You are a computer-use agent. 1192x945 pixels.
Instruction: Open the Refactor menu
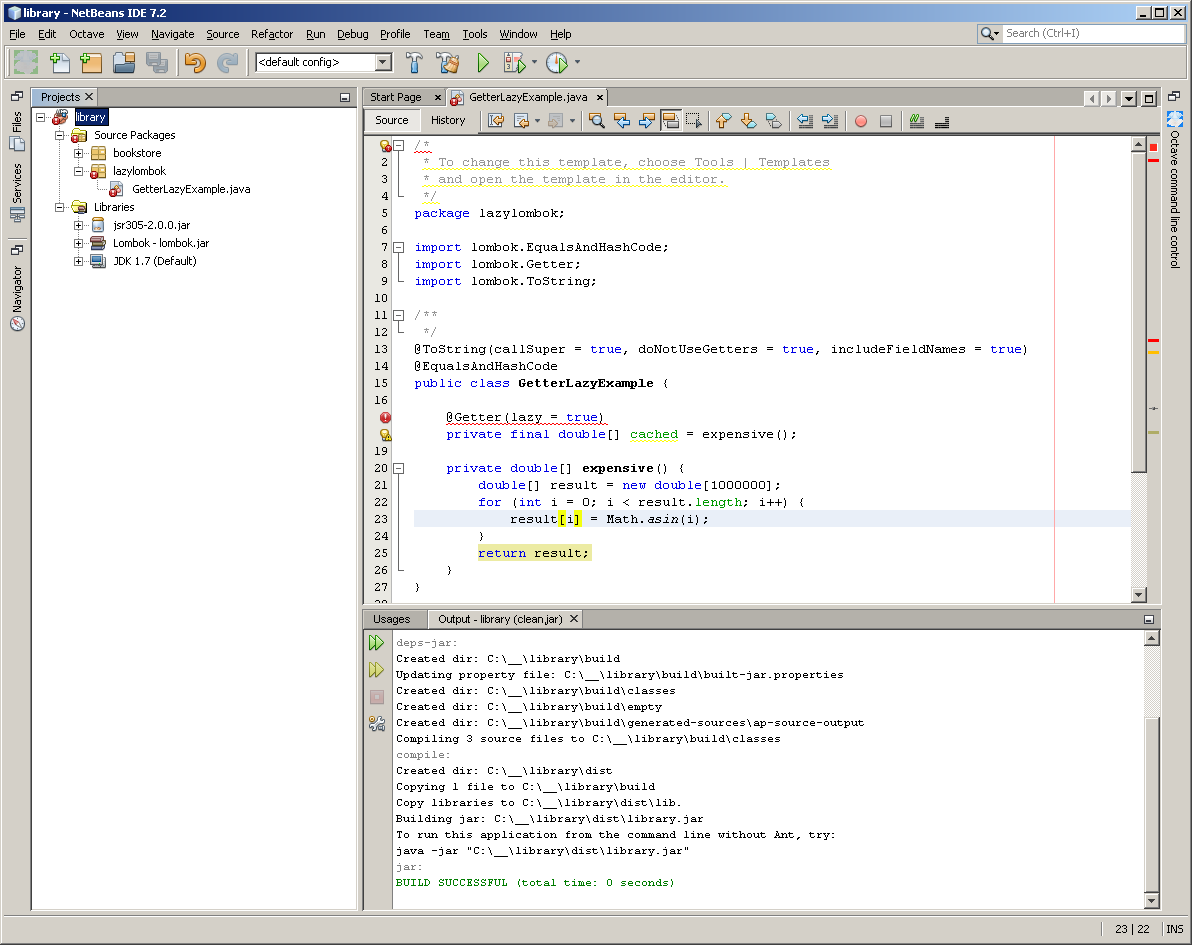point(272,33)
